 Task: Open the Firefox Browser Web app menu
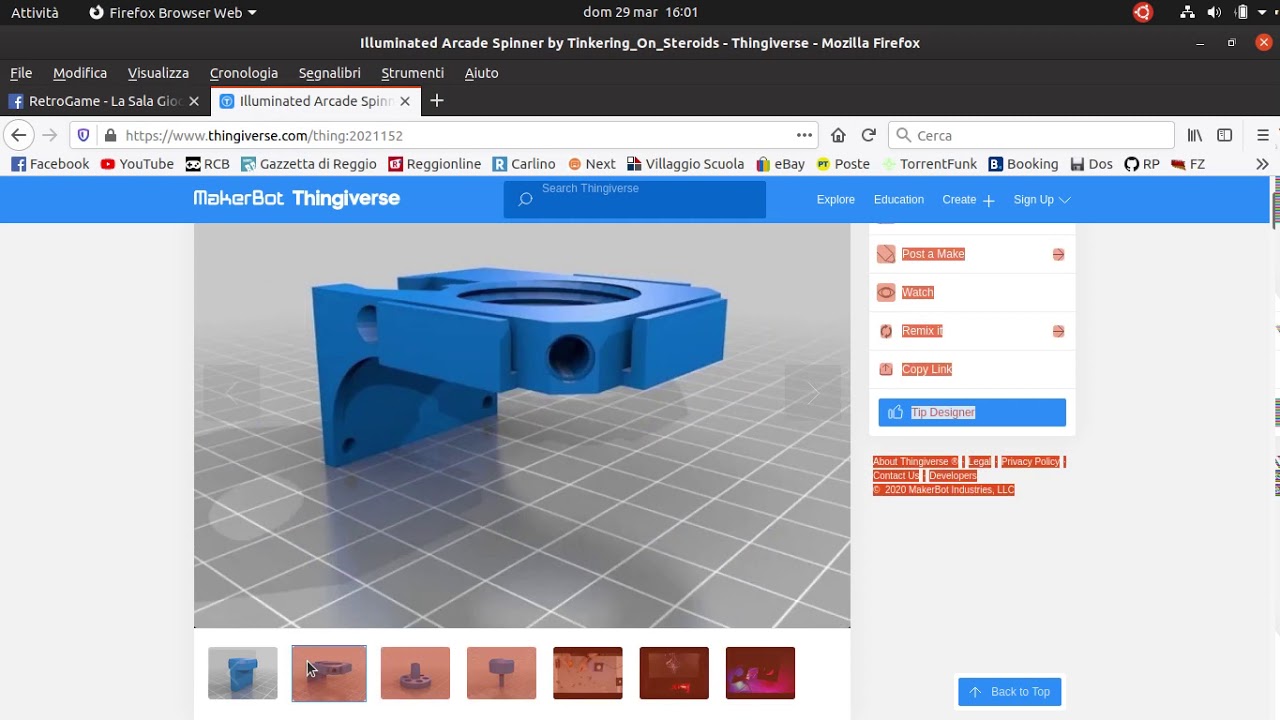172,12
